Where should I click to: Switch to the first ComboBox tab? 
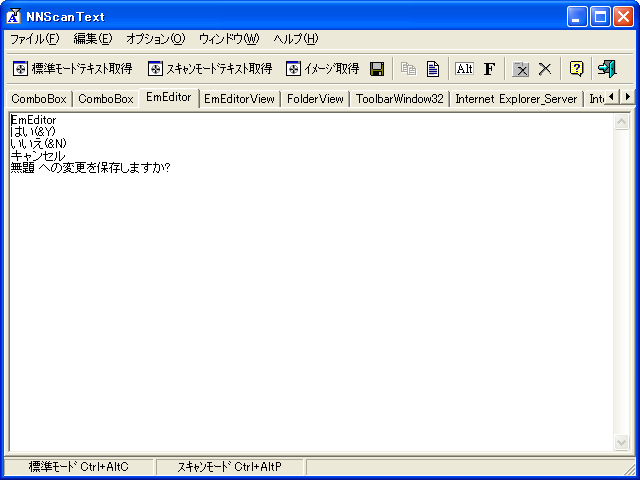coord(39,99)
